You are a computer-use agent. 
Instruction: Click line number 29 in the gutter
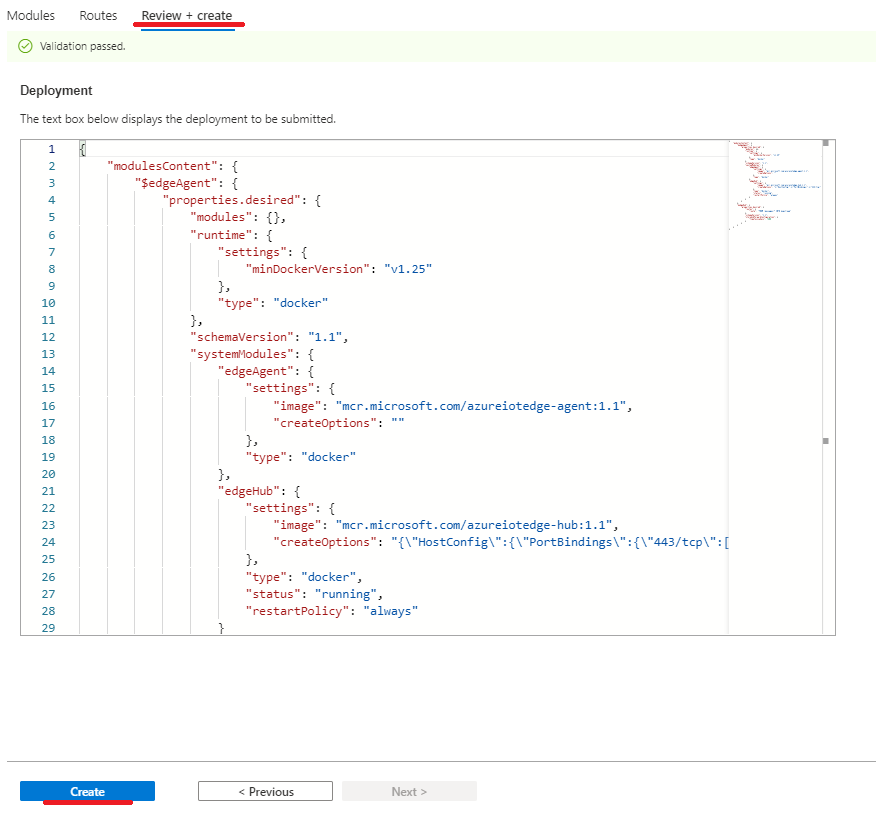pos(49,628)
